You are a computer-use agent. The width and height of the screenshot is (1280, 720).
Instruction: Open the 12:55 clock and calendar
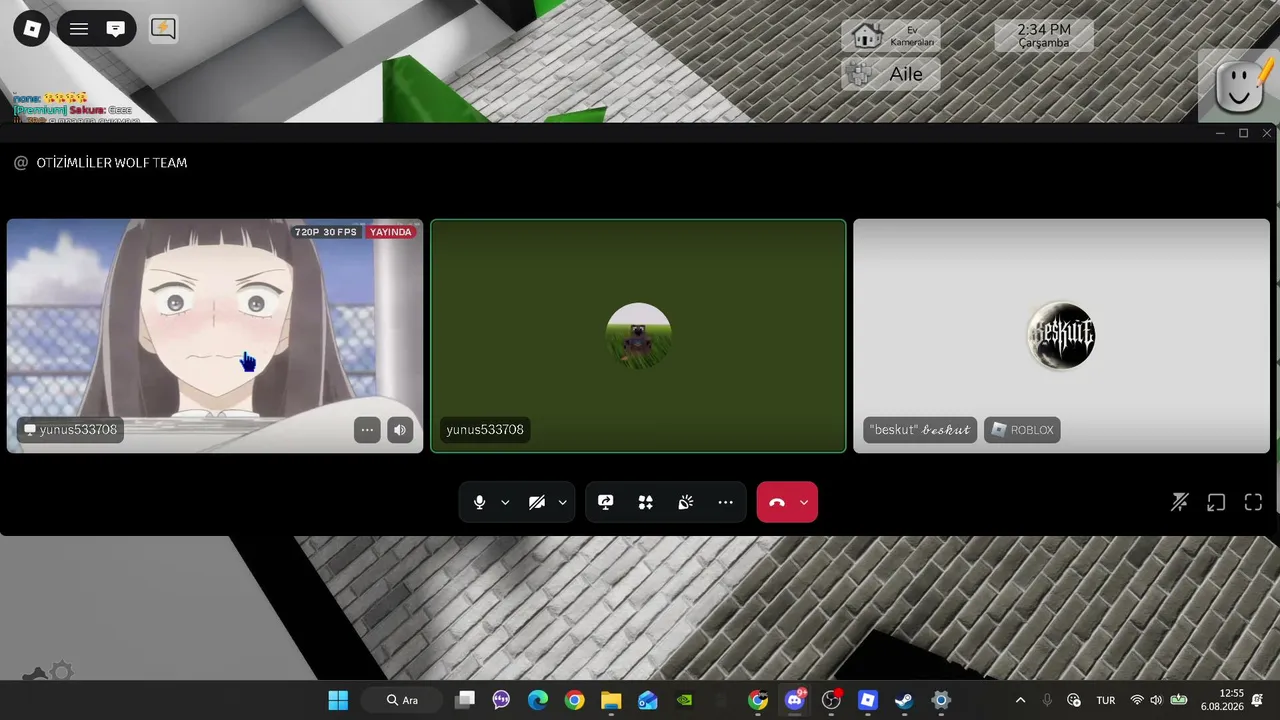[1223, 700]
